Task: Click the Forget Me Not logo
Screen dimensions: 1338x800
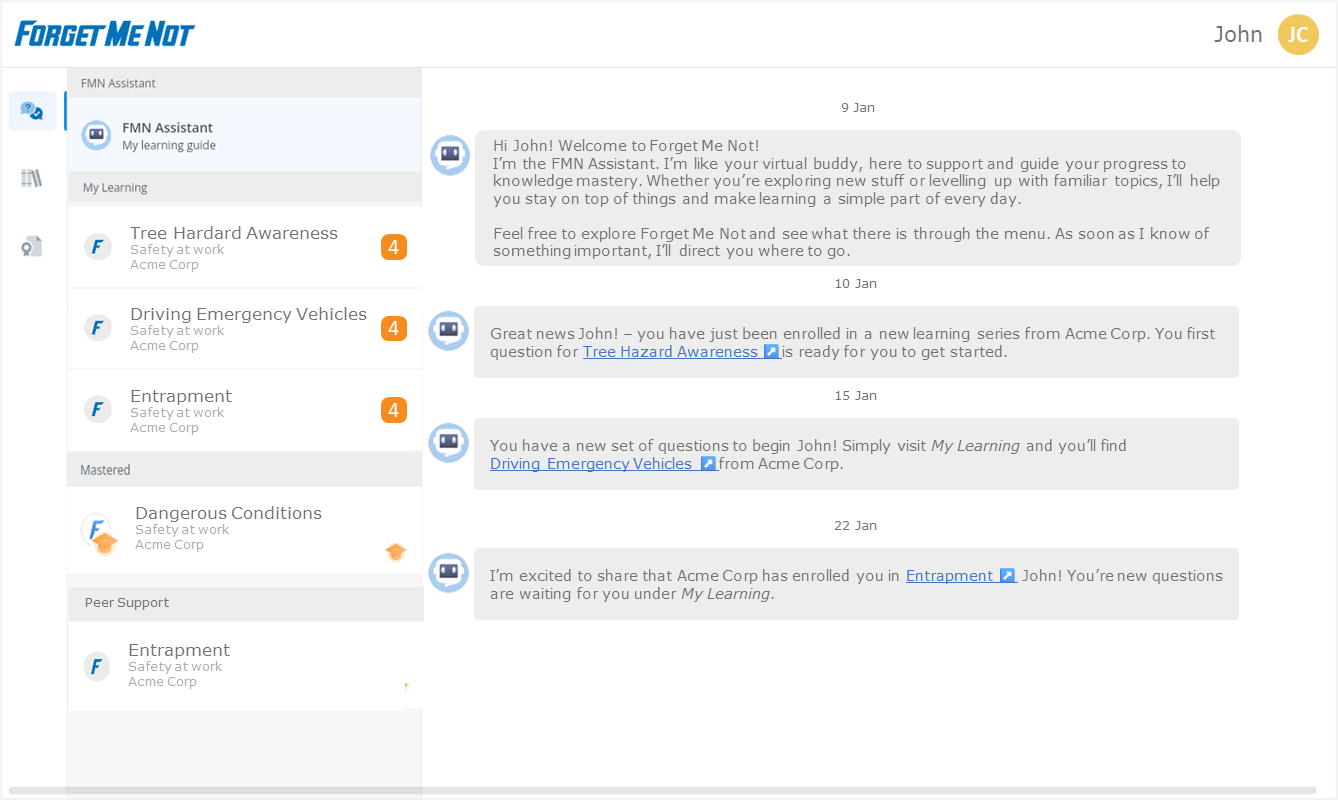Action: (x=105, y=34)
